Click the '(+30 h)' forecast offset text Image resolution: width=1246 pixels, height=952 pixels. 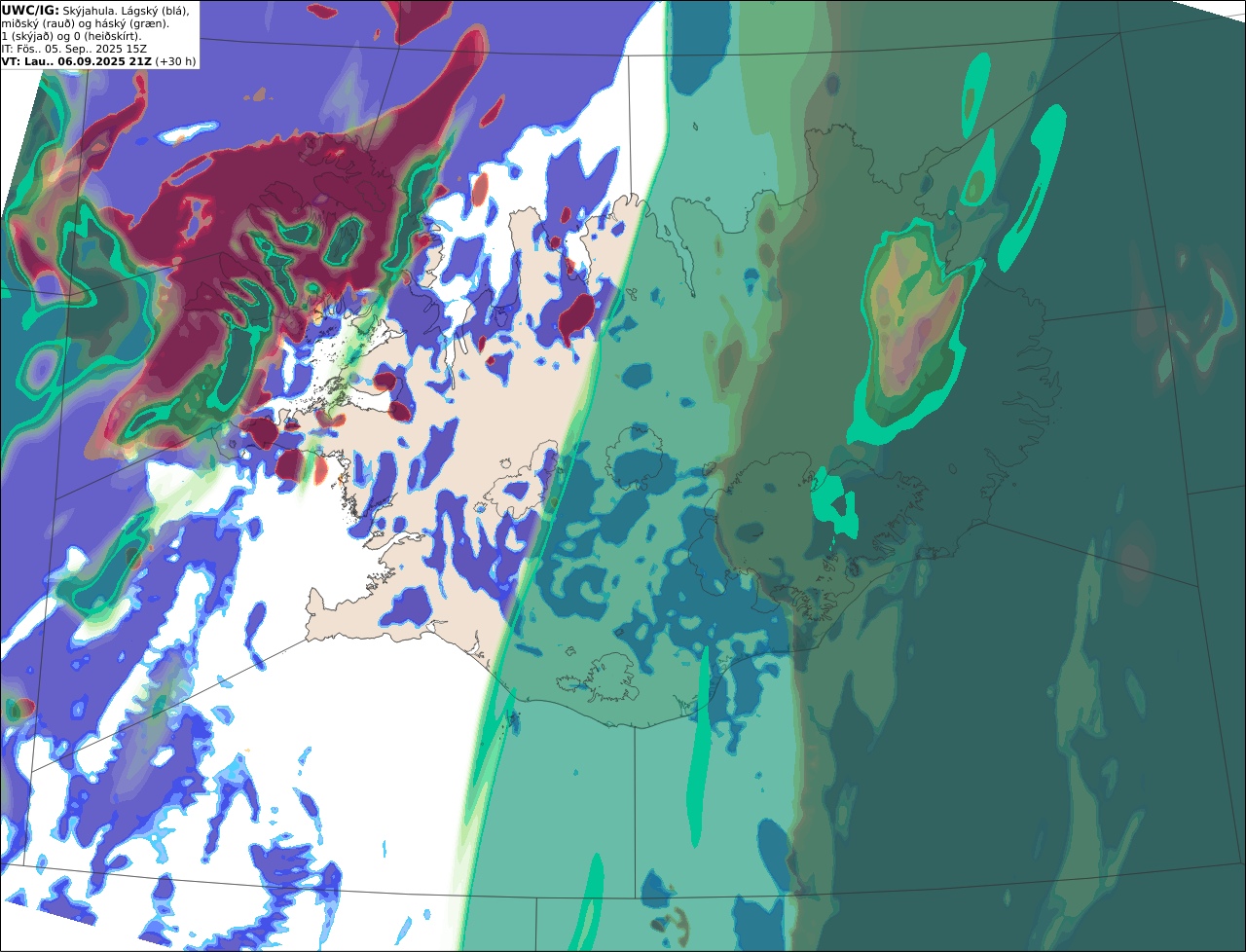pos(176,61)
